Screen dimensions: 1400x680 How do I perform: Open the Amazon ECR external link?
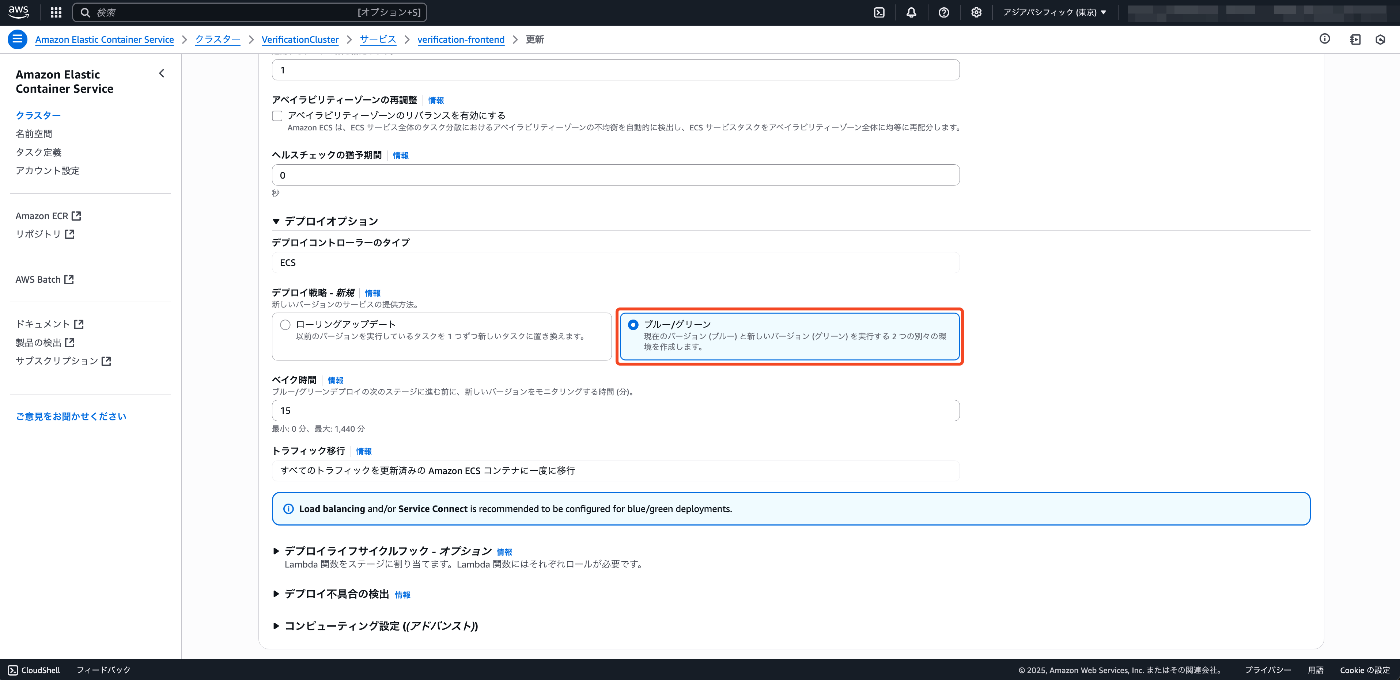click(x=48, y=216)
